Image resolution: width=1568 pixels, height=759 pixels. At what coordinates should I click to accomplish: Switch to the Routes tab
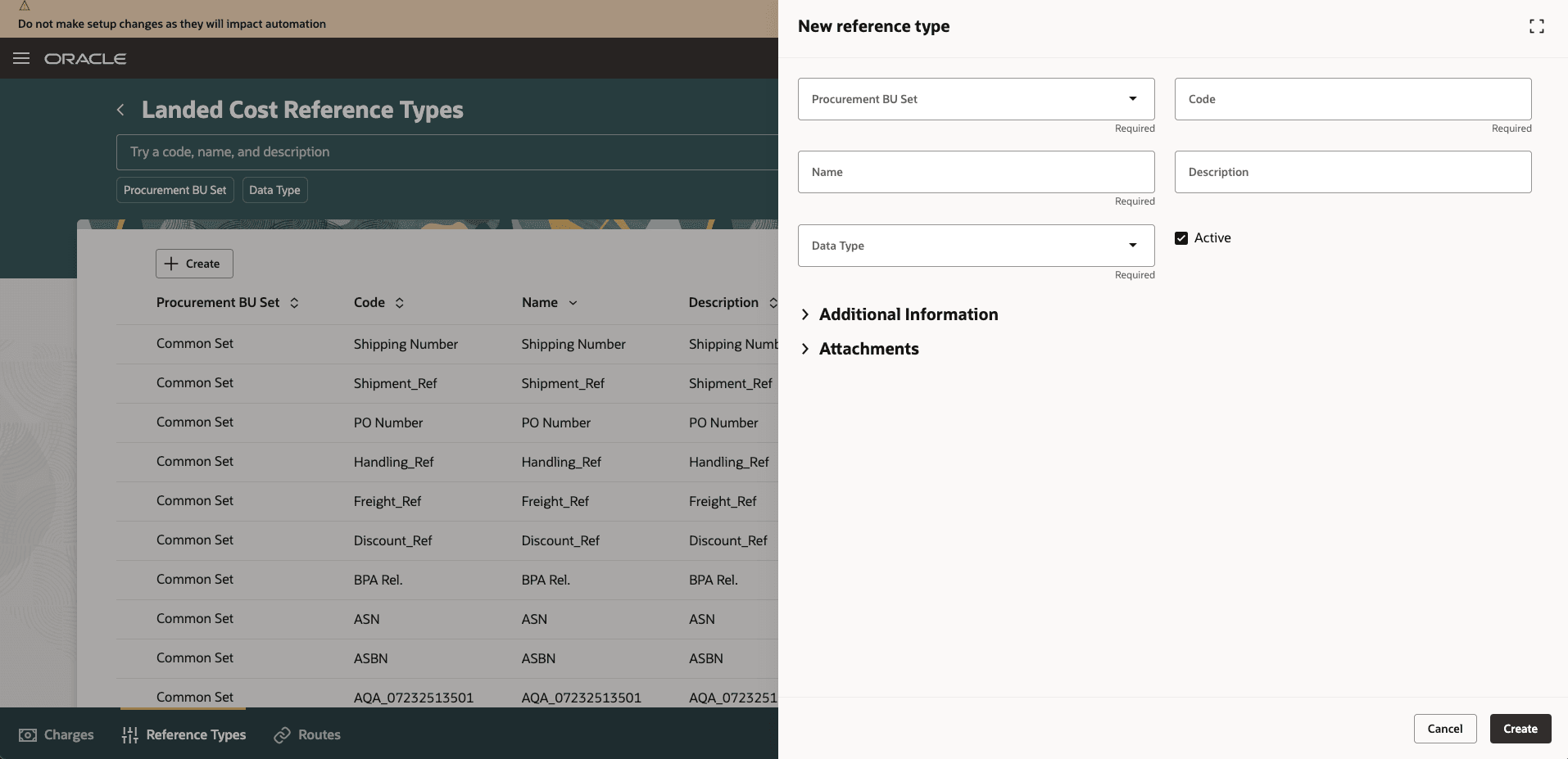point(307,734)
